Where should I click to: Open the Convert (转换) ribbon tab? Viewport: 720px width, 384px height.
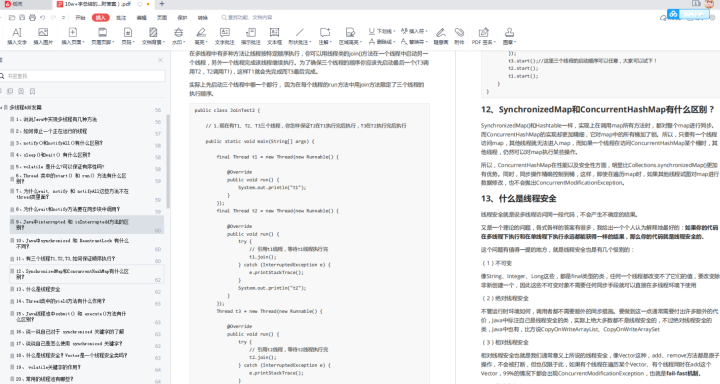(x=202, y=17)
